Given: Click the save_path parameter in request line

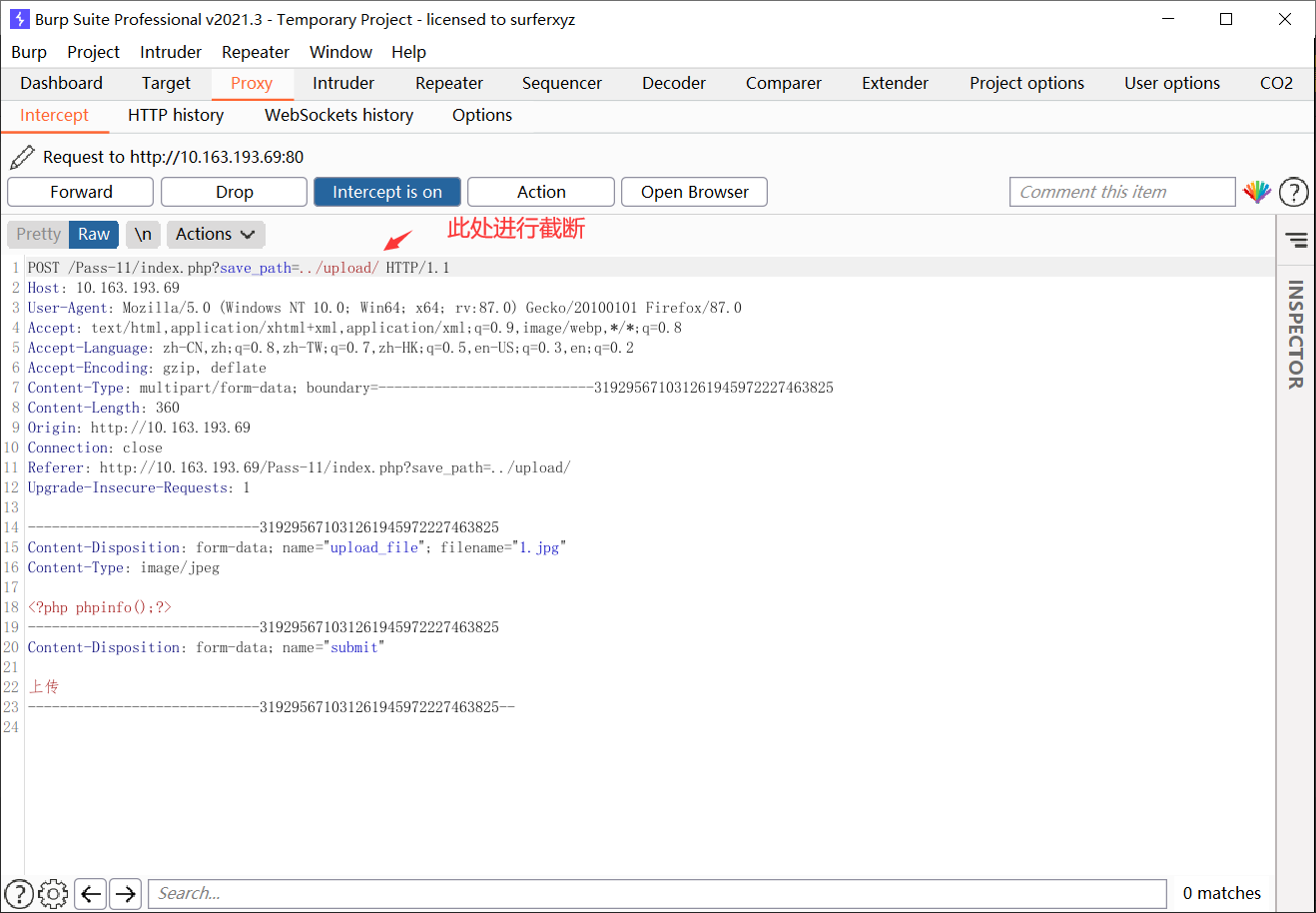Looking at the screenshot, I should 256,268.
